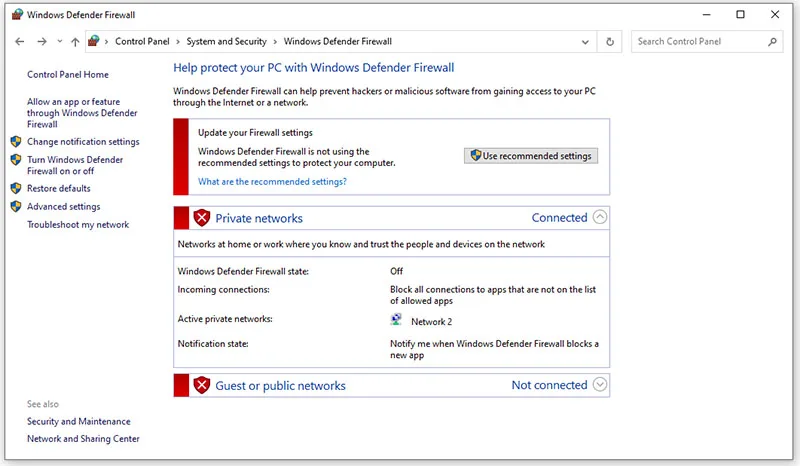Open Security and Maintenance link
Screen dimensions: 800x466
click(79, 422)
